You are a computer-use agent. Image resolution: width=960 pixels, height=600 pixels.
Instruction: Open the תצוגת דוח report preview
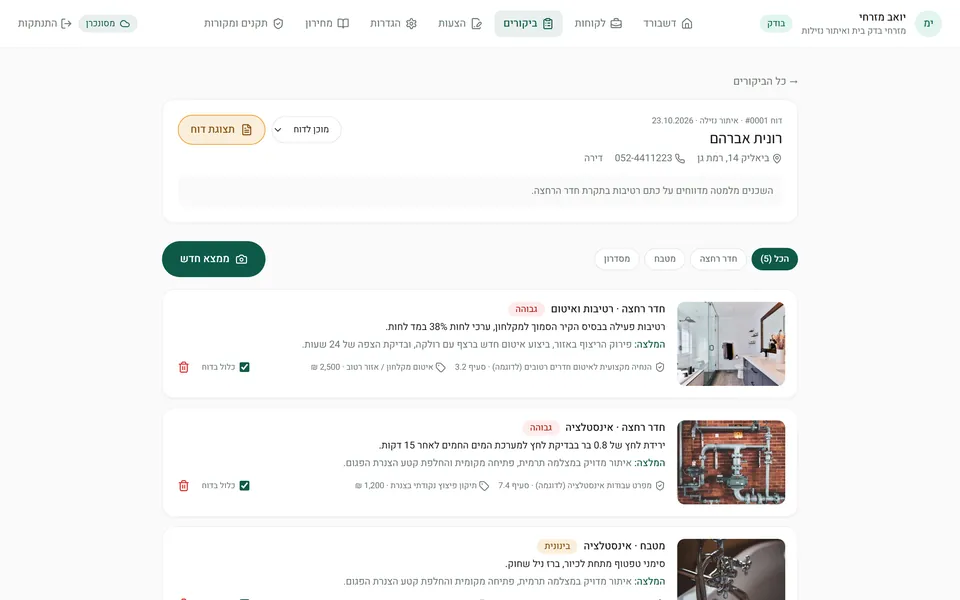[x=222, y=129]
